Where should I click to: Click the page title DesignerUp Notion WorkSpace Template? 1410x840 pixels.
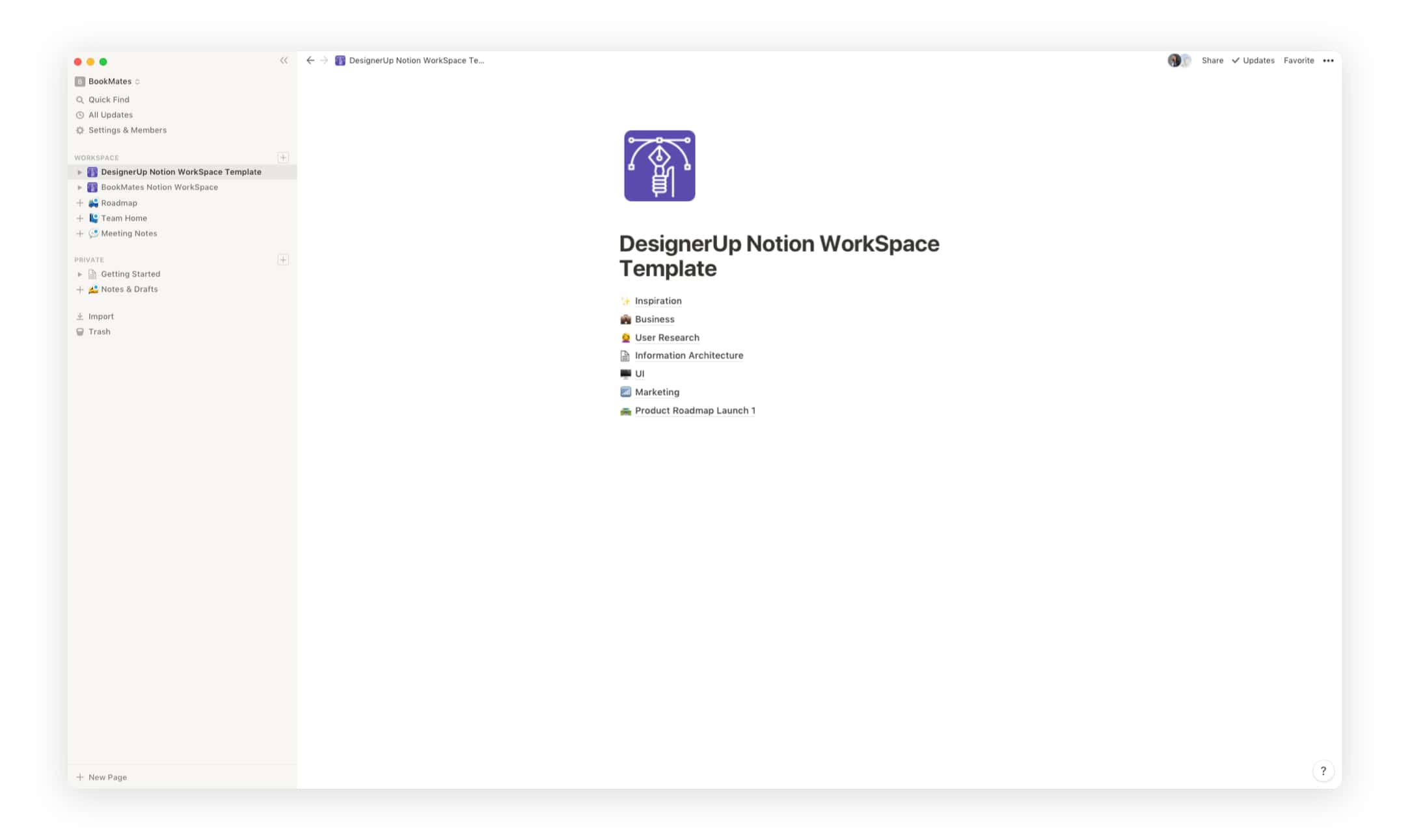[x=779, y=256]
